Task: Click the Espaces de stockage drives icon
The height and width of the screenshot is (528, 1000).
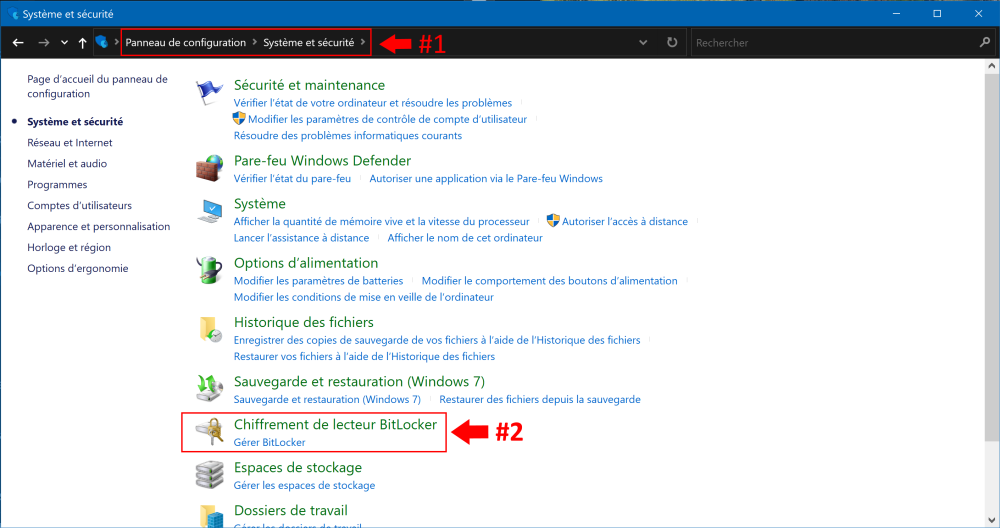Action: pos(209,475)
